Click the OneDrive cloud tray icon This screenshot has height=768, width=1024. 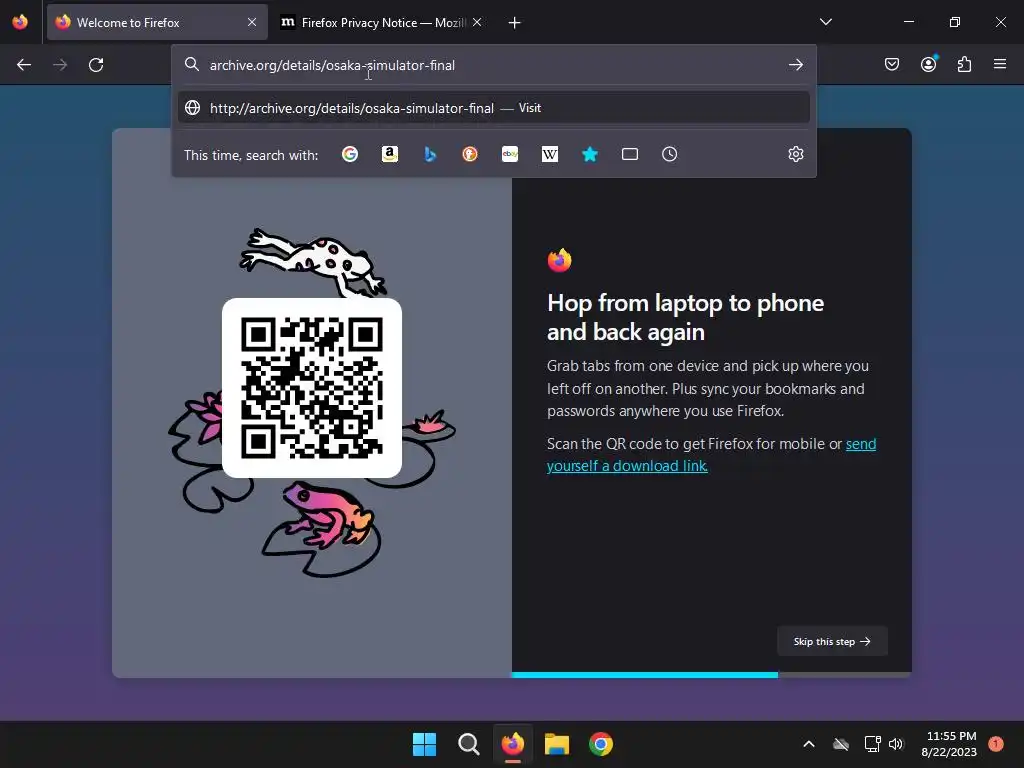(841, 744)
